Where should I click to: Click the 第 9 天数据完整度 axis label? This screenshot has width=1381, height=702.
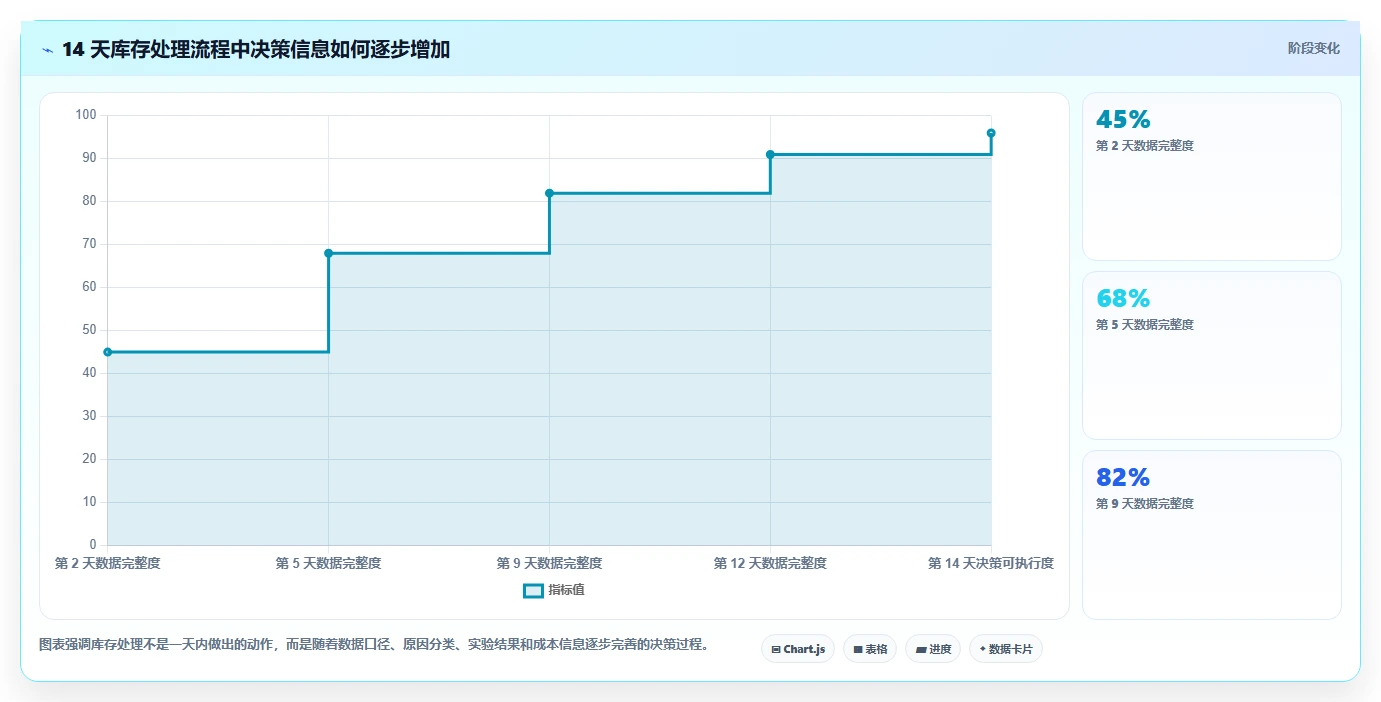549,564
